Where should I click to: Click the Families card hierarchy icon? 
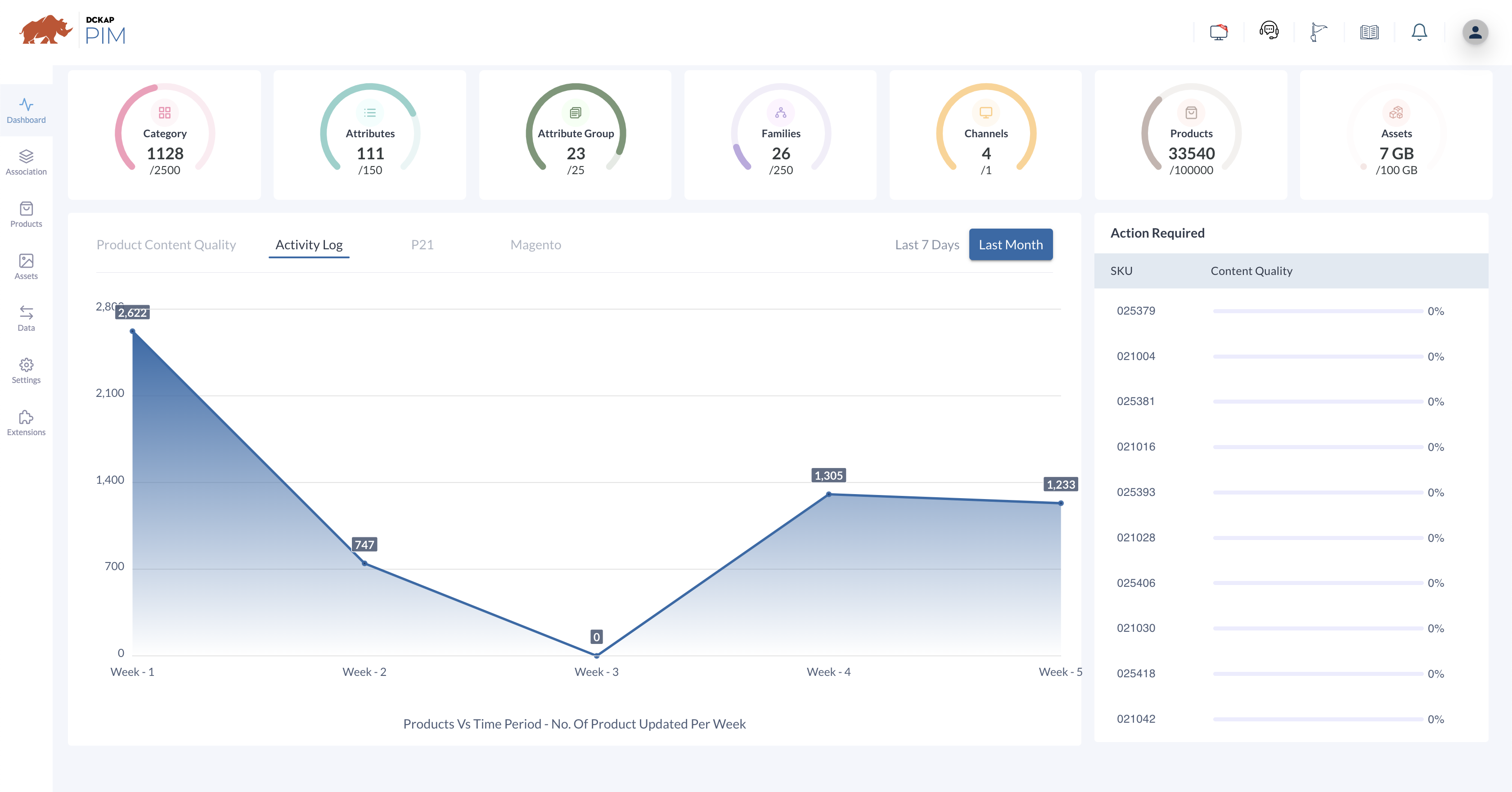click(781, 112)
